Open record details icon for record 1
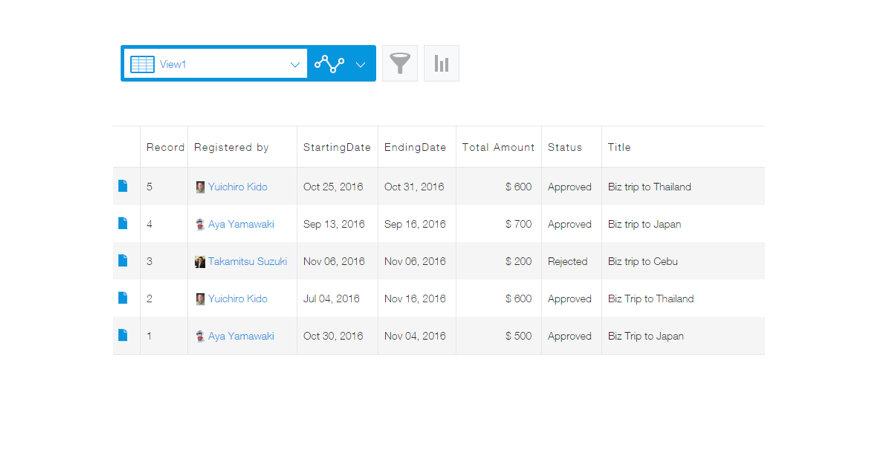The image size is (879, 450). [123, 335]
